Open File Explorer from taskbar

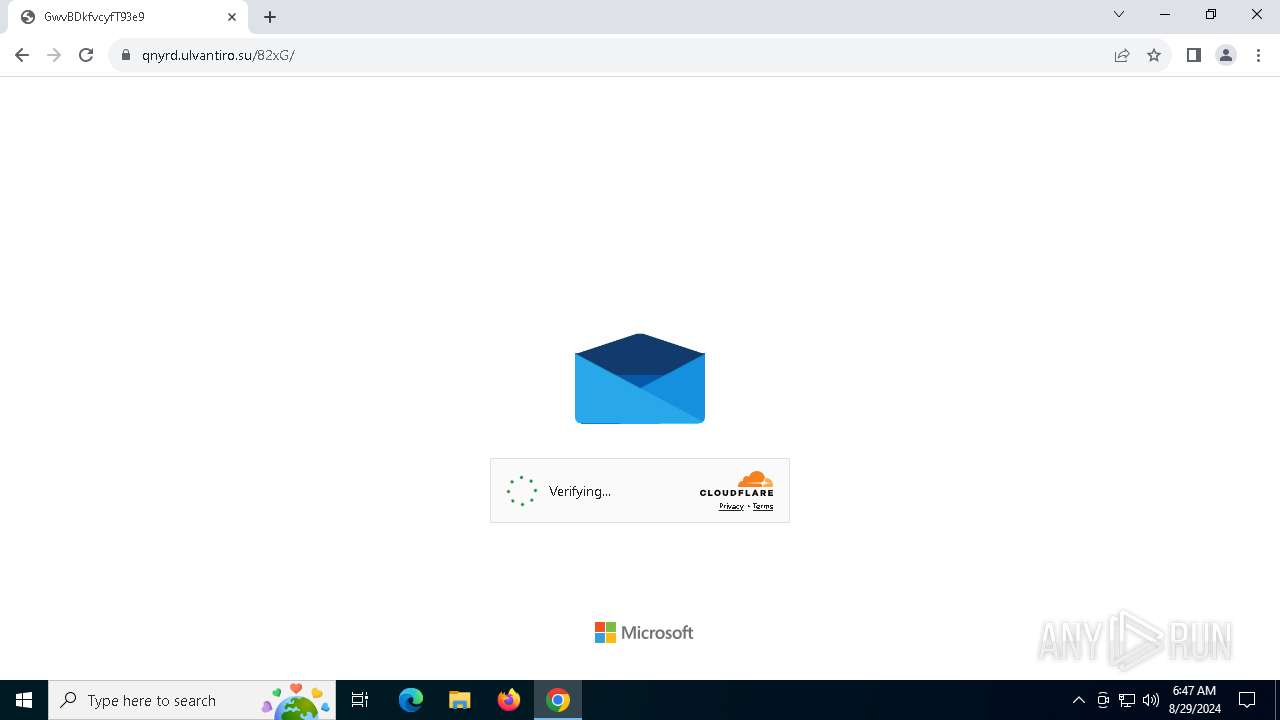[x=460, y=700]
